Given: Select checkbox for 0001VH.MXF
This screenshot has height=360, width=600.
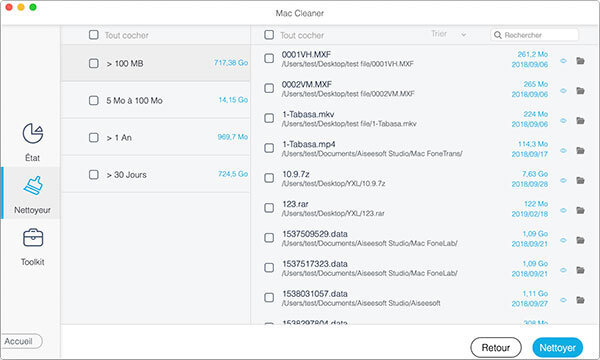Looking at the screenshot, I should pos(269,58).
